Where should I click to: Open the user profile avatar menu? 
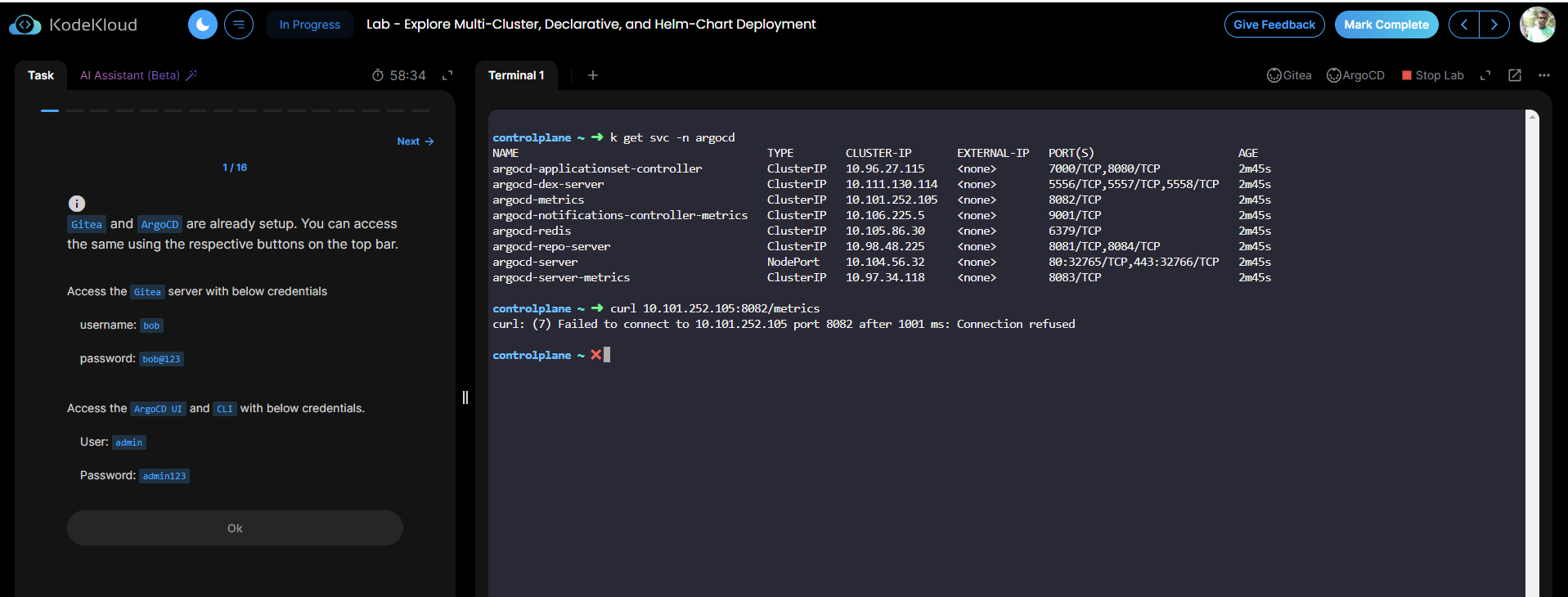pos(1537,25)
